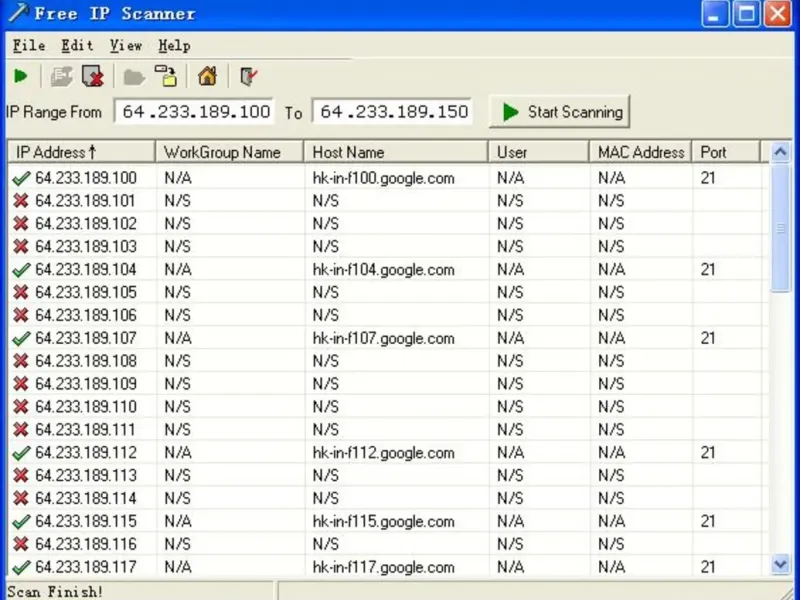
Task: Sort by IP Address column header
Action: point(81,152)
